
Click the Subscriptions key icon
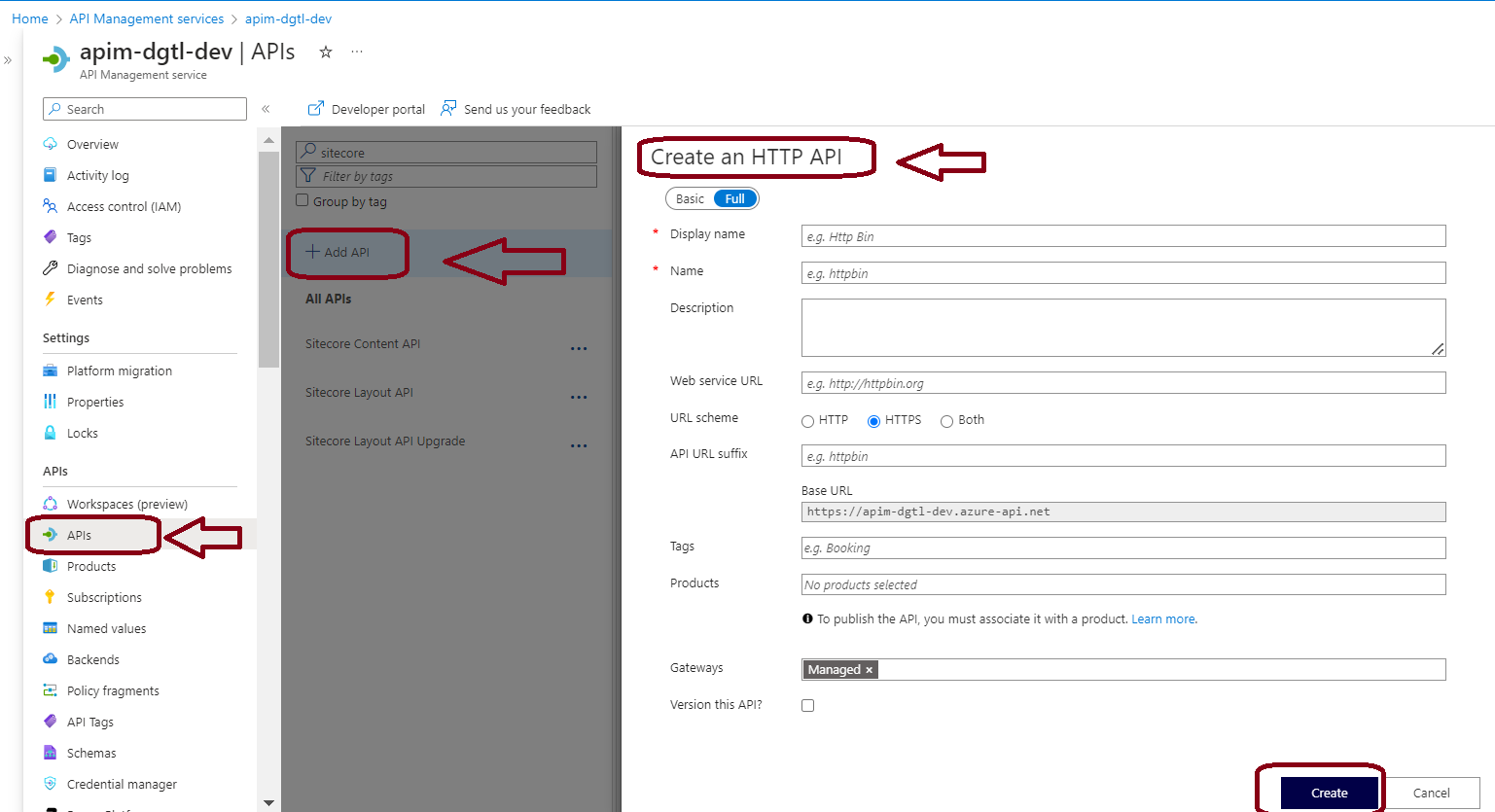pos(51,597)
